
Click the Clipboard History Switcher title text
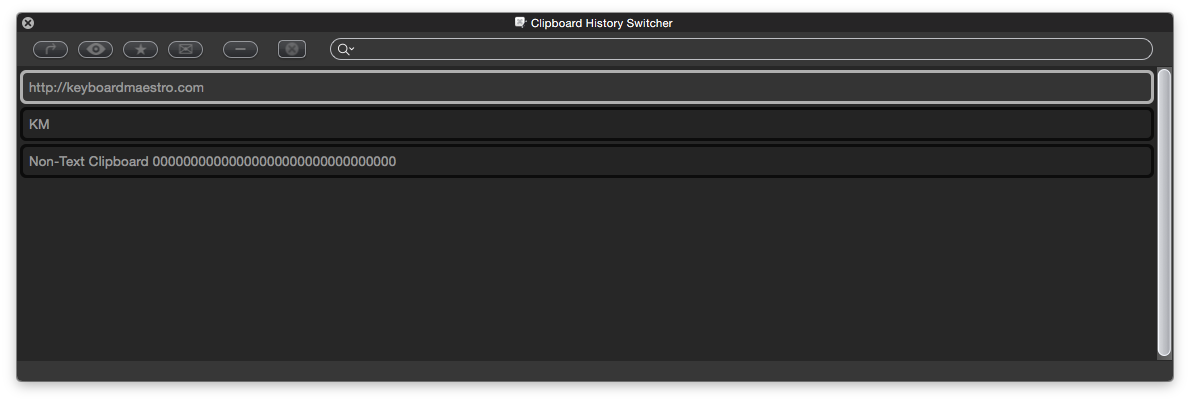[601, 24]
